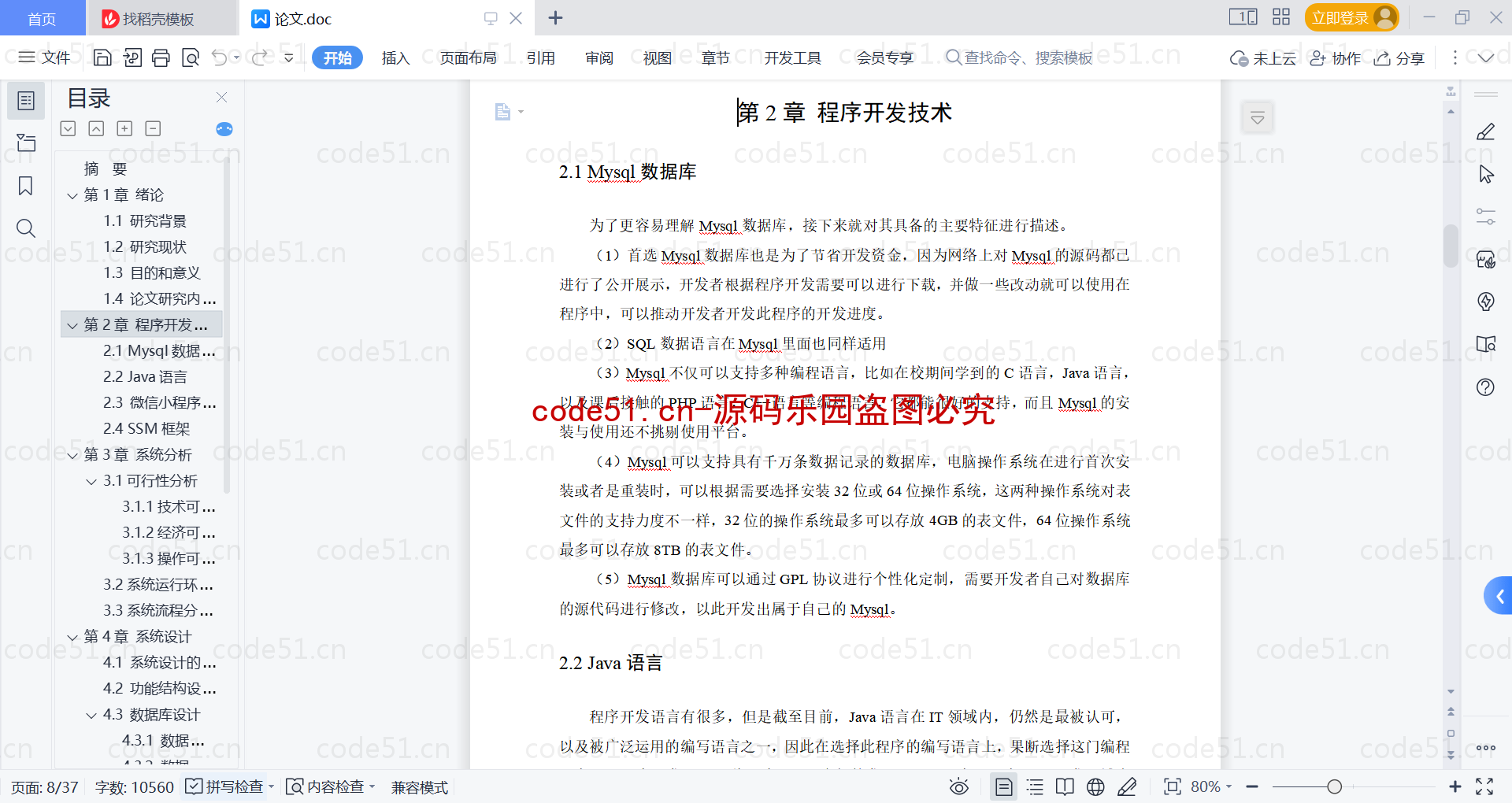Image resolution: width=1512 pixels, height=803 pixels.
Task: Open the outline panel sidebar icon
Action: [x=26, y=101]
